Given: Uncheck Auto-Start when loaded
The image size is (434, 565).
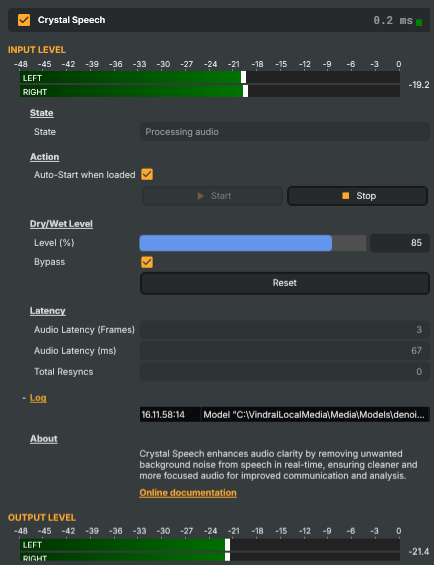Looking at the screenshot, I should click(147, 174).
